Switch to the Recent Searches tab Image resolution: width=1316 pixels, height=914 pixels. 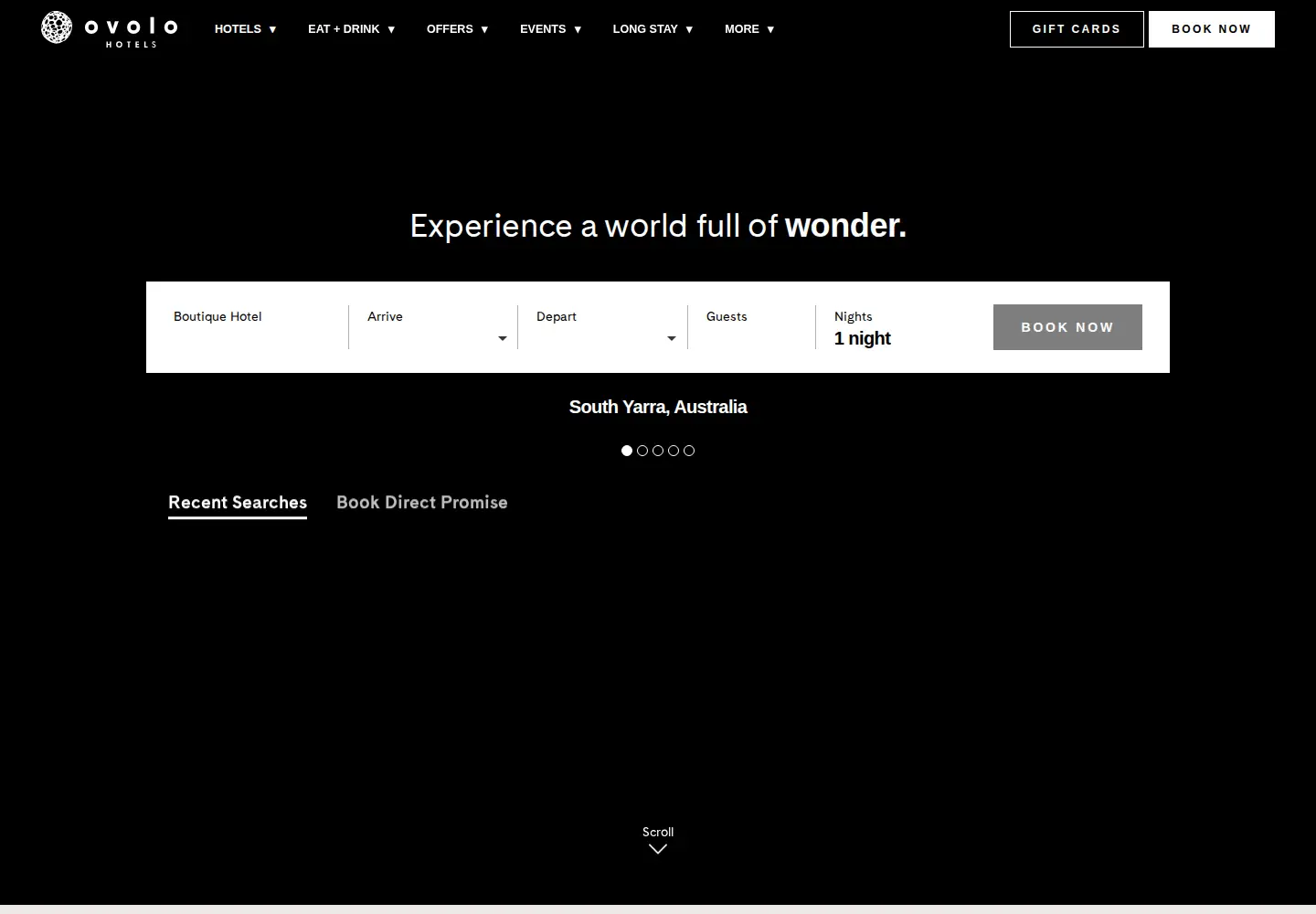(x=238, y=504)
